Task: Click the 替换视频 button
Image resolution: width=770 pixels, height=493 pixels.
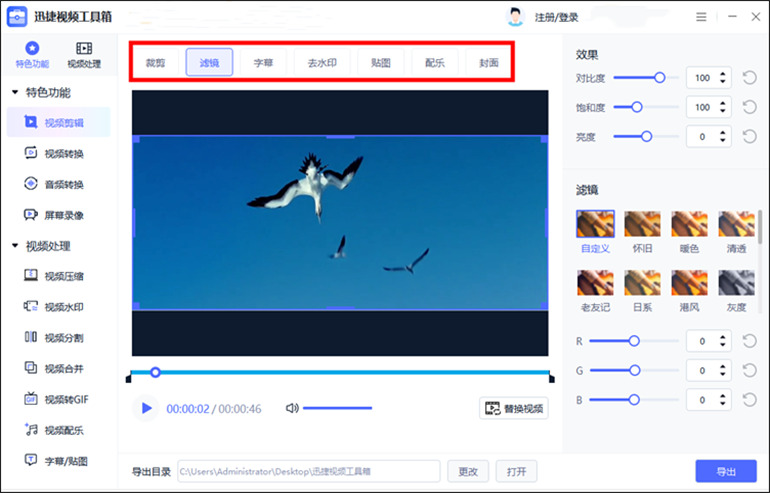Action: (514, 408)
